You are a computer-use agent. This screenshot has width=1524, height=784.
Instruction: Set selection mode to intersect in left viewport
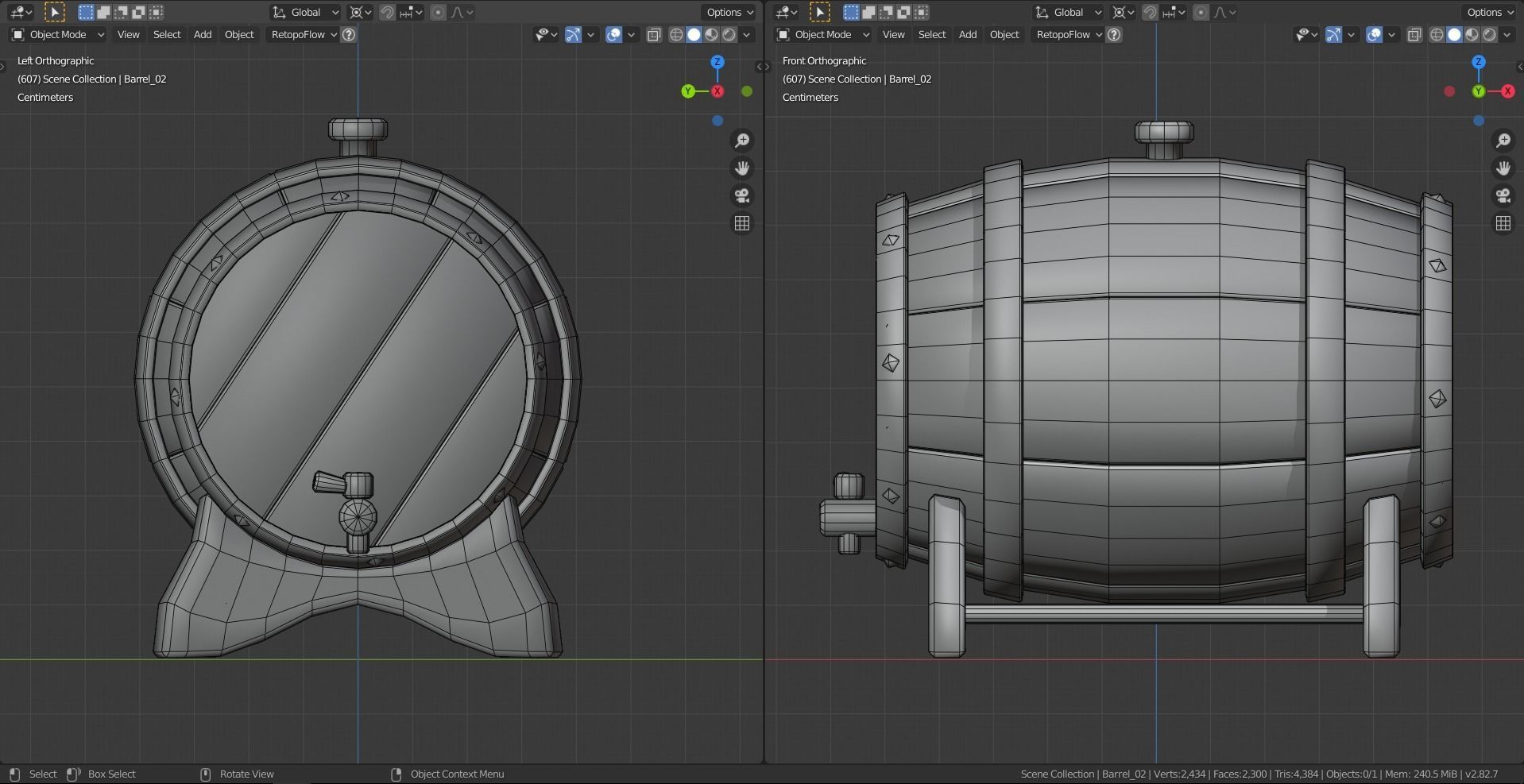tap(156, 12)
